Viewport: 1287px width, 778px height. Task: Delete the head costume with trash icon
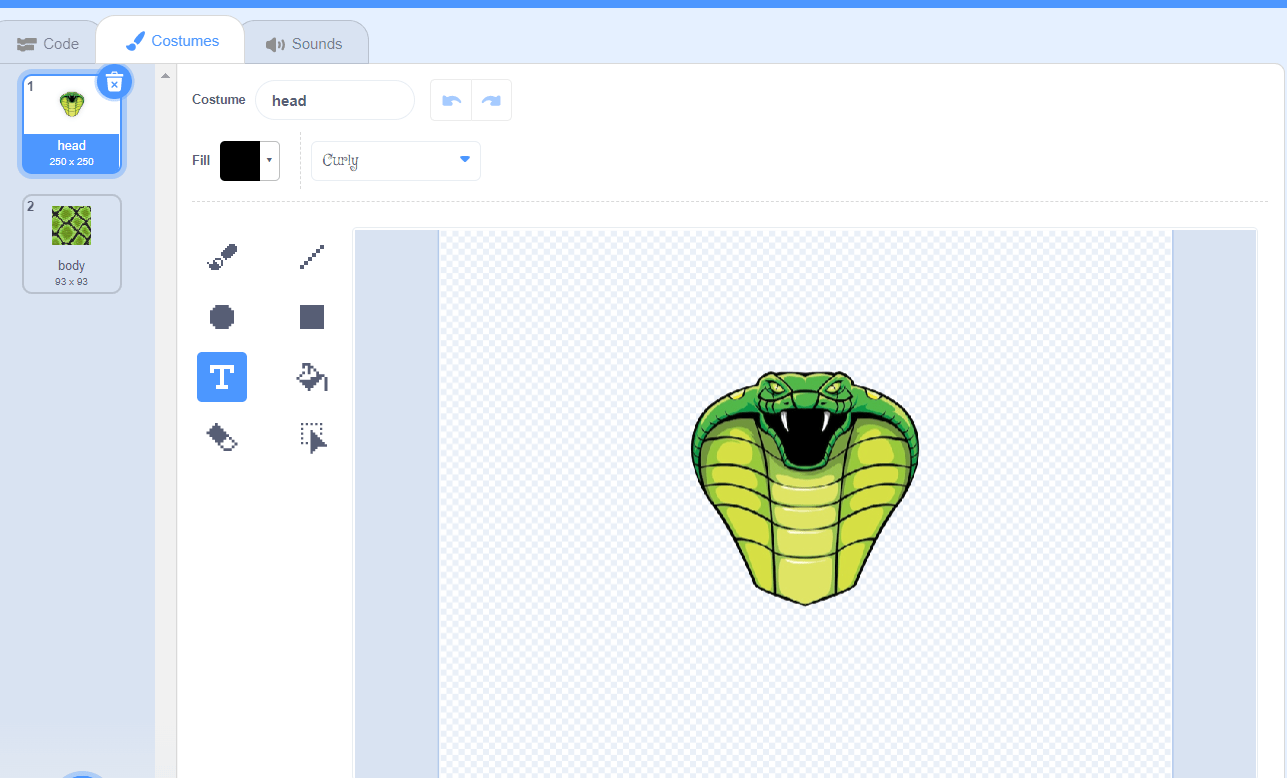[x=114, y=82]
